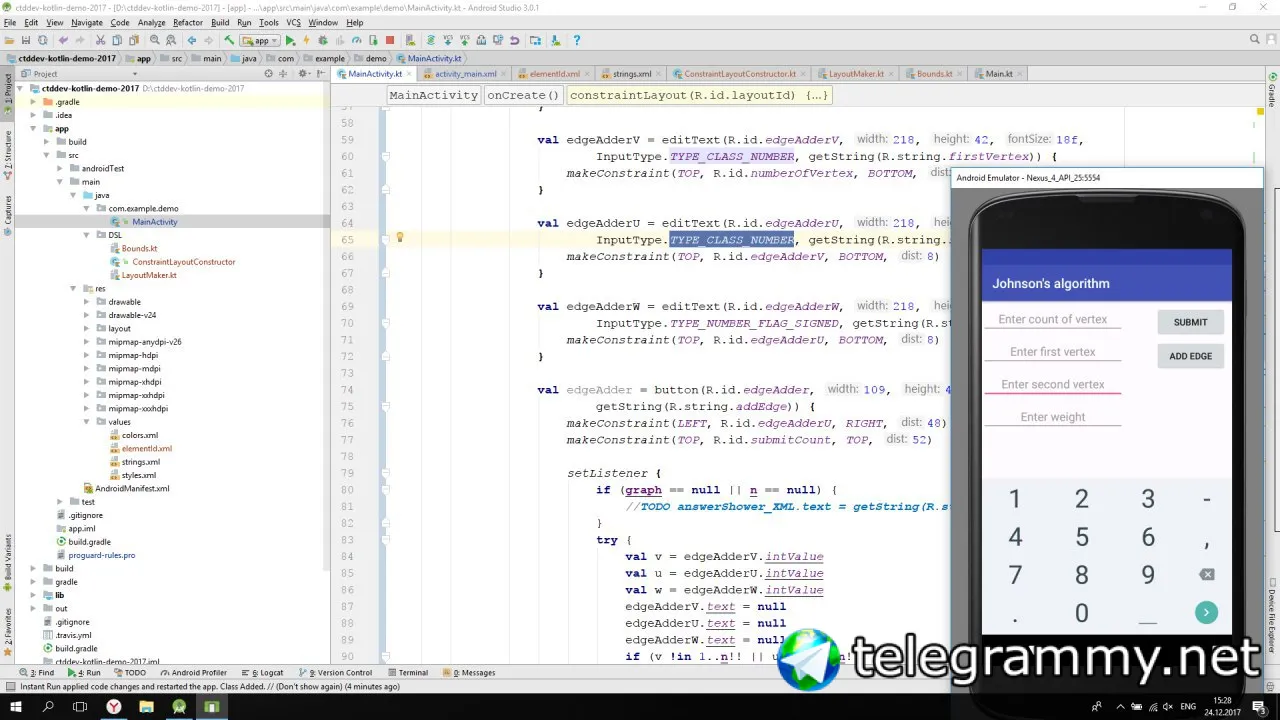This screenshot has height=720, width=1280.
Task: Open the Logcat tool window
Action: pos(267,673)
